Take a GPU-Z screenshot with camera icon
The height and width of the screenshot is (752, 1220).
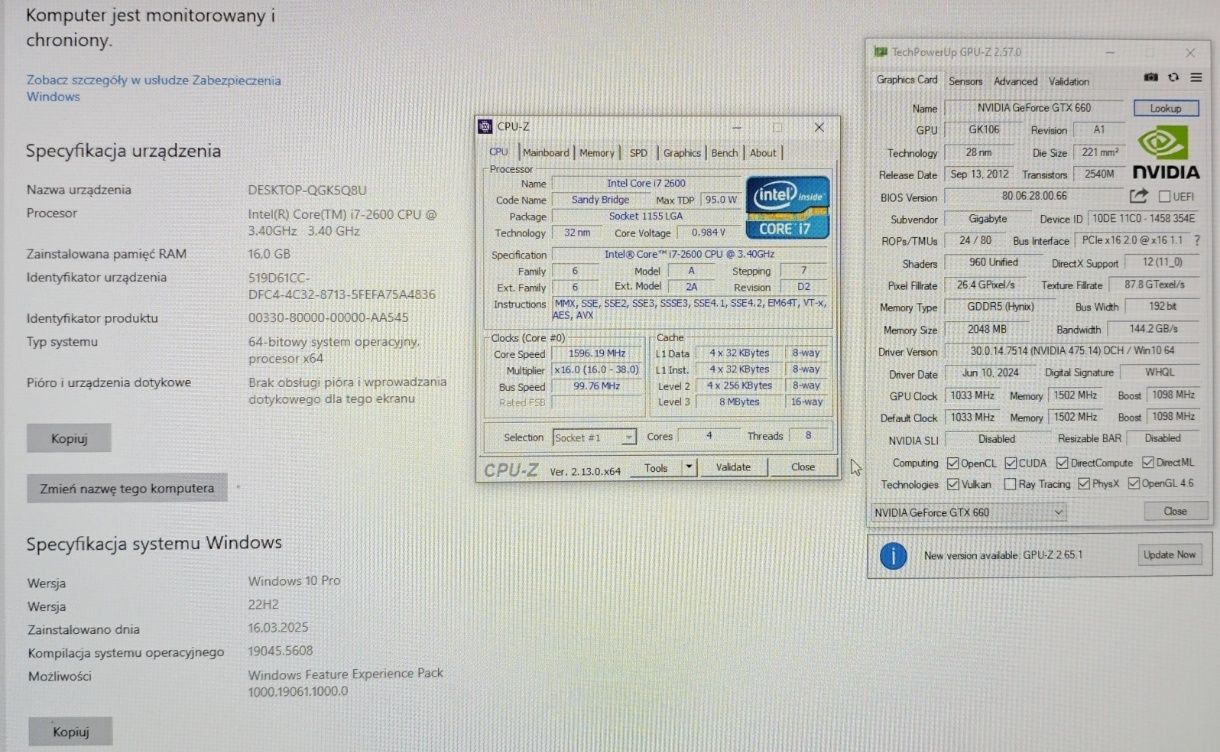coord(1151,77)
